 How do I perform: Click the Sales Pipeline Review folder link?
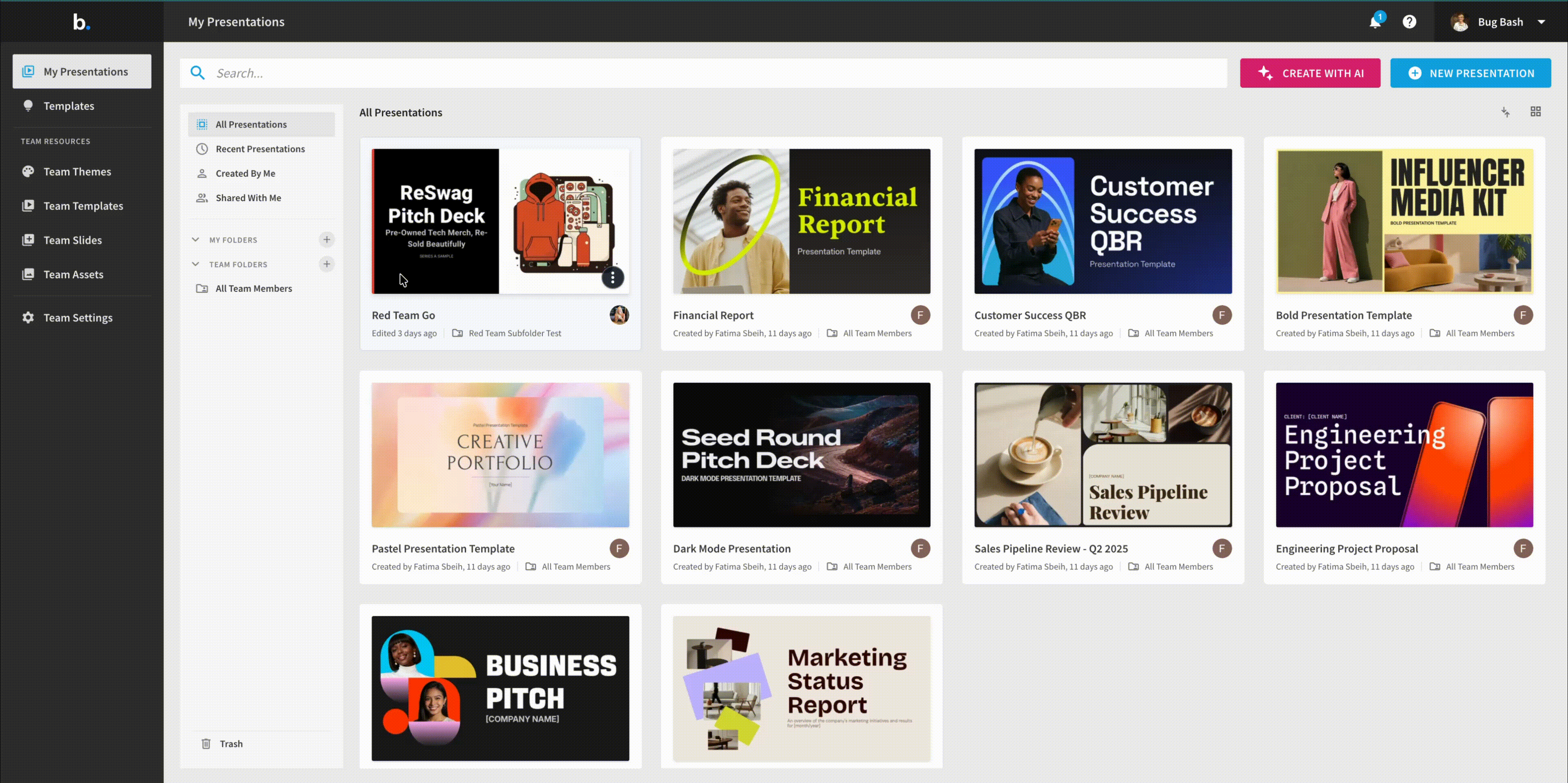(1171, 567)
